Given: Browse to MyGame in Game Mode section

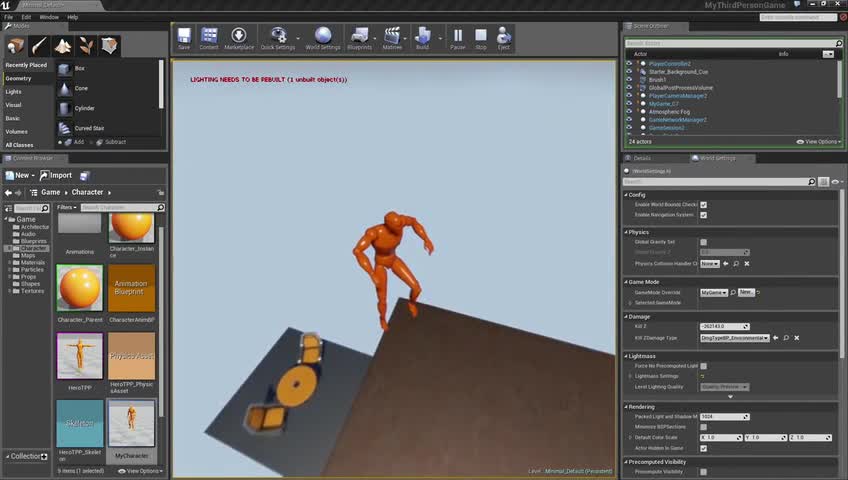Looking at the screenshot, I should tap(733, 292).
